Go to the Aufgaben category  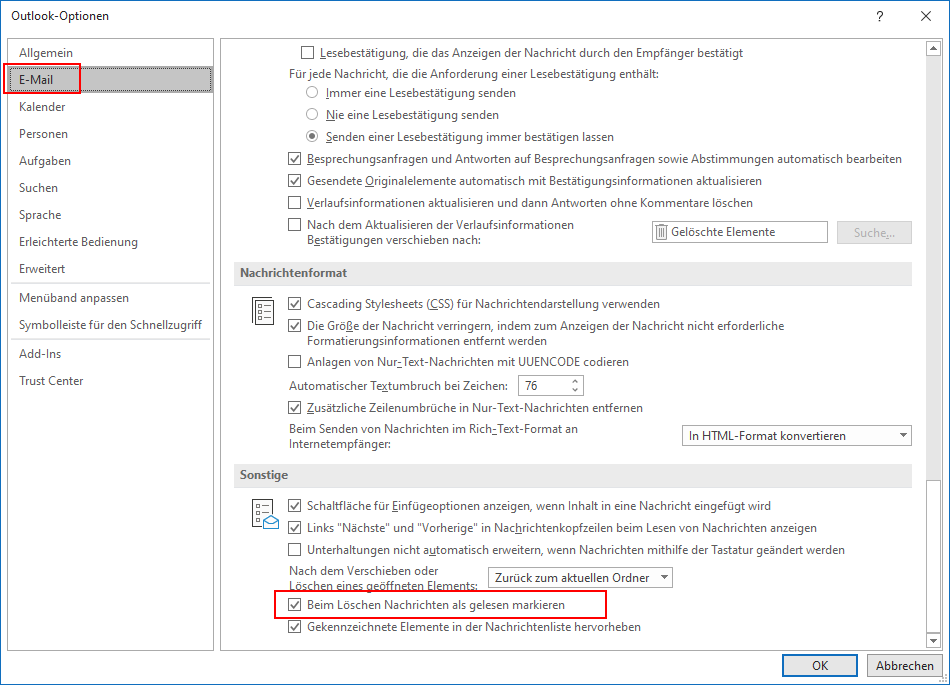[x=110, y=160]
